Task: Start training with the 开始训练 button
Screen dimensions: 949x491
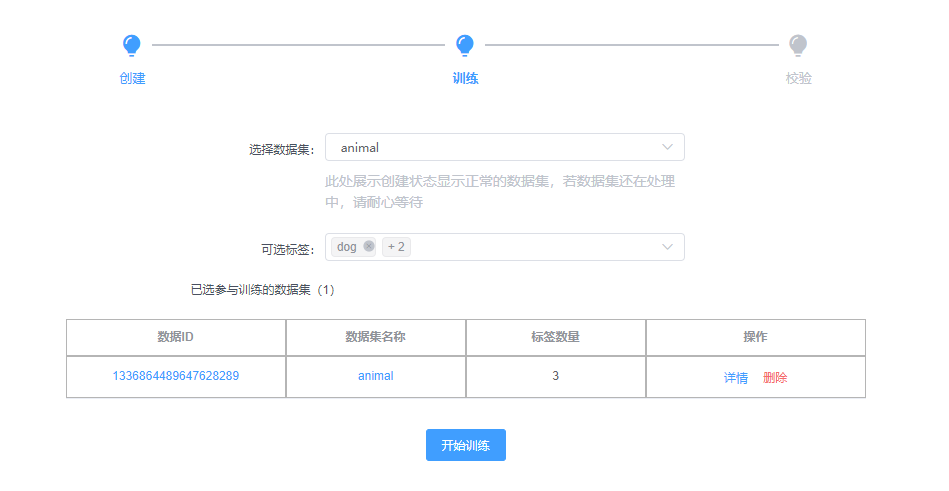Action: (x=465, y=445)
